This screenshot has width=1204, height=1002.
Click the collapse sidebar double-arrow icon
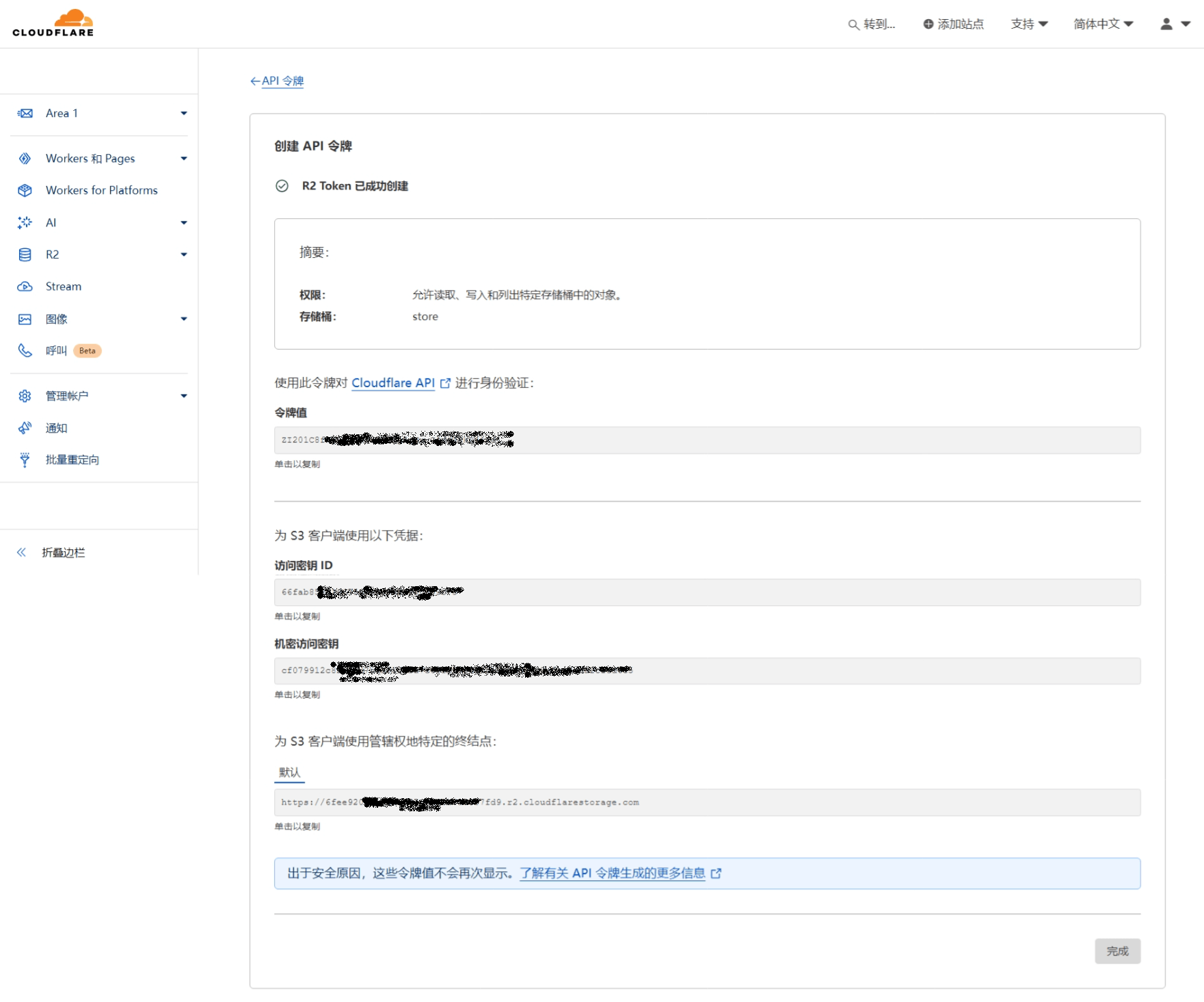(21, 553)
